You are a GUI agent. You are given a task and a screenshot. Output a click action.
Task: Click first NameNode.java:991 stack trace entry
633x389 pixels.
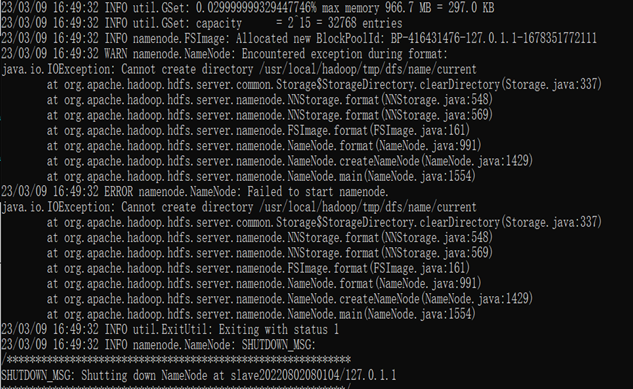264,145
